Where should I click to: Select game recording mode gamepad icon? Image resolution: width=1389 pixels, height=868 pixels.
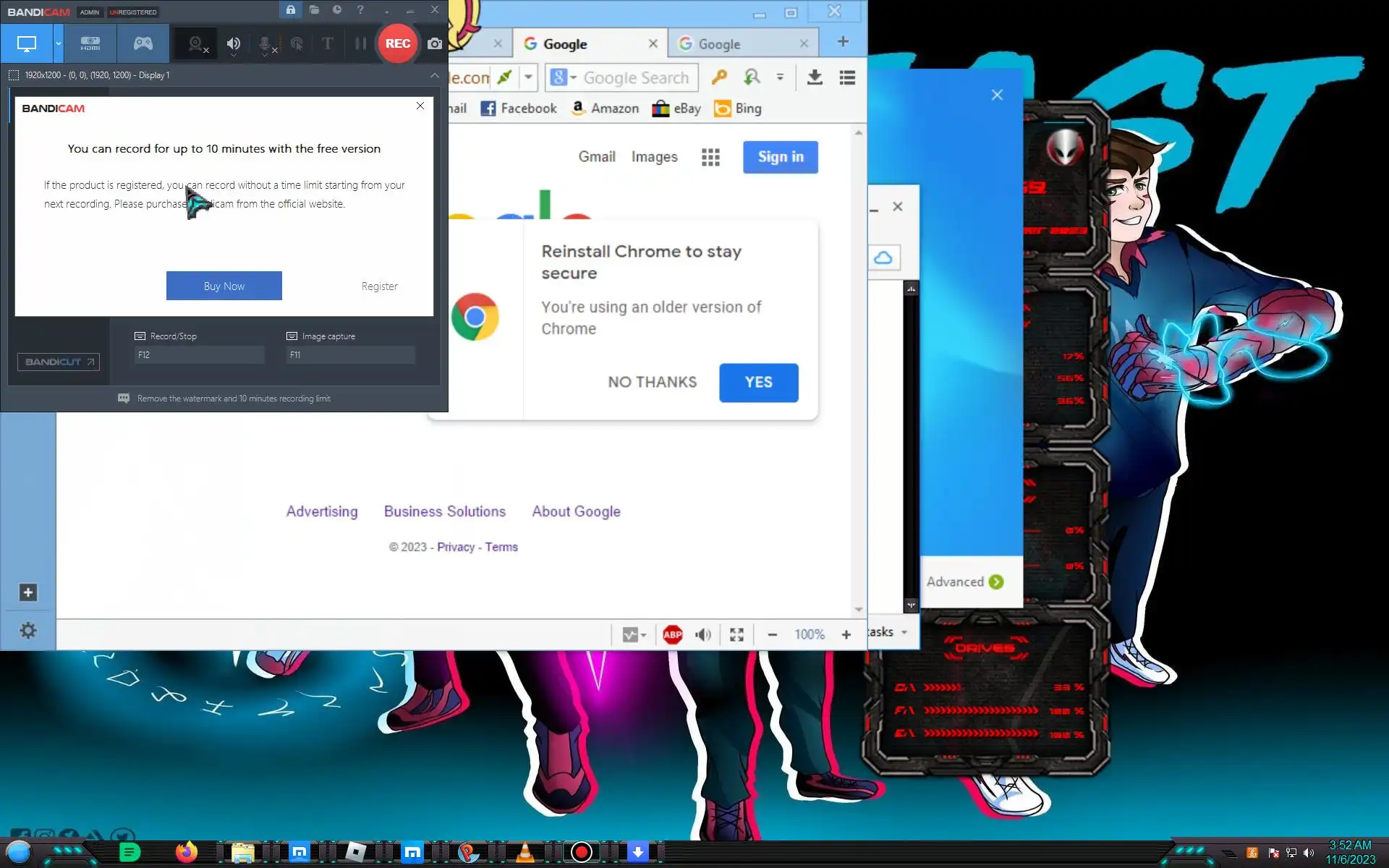(x=143, y=43)
